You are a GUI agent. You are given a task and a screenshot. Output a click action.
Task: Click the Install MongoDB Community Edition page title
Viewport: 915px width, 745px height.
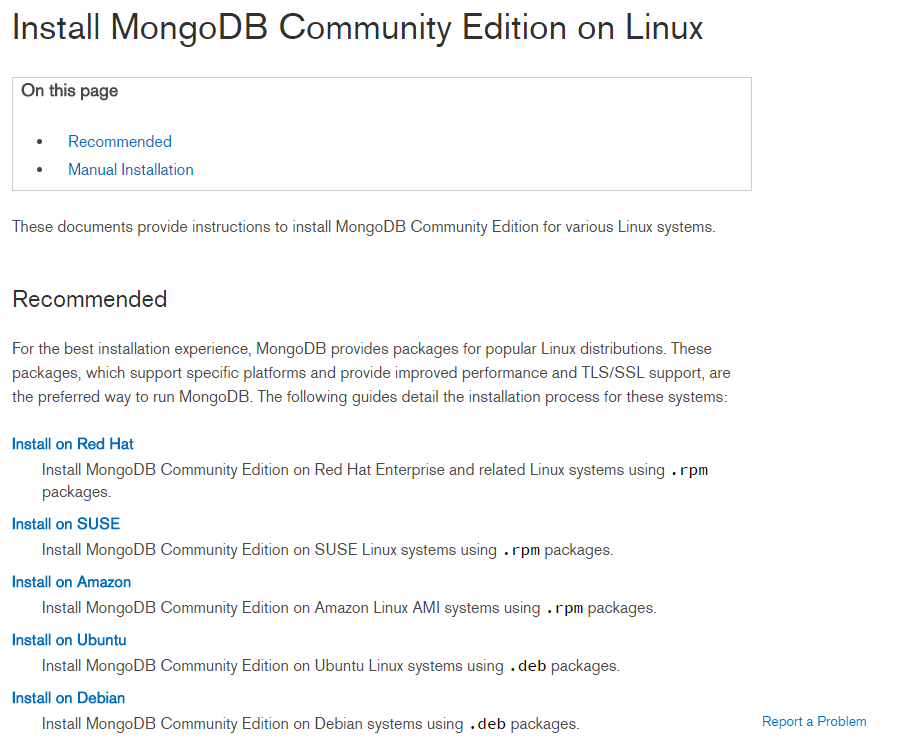357,27
